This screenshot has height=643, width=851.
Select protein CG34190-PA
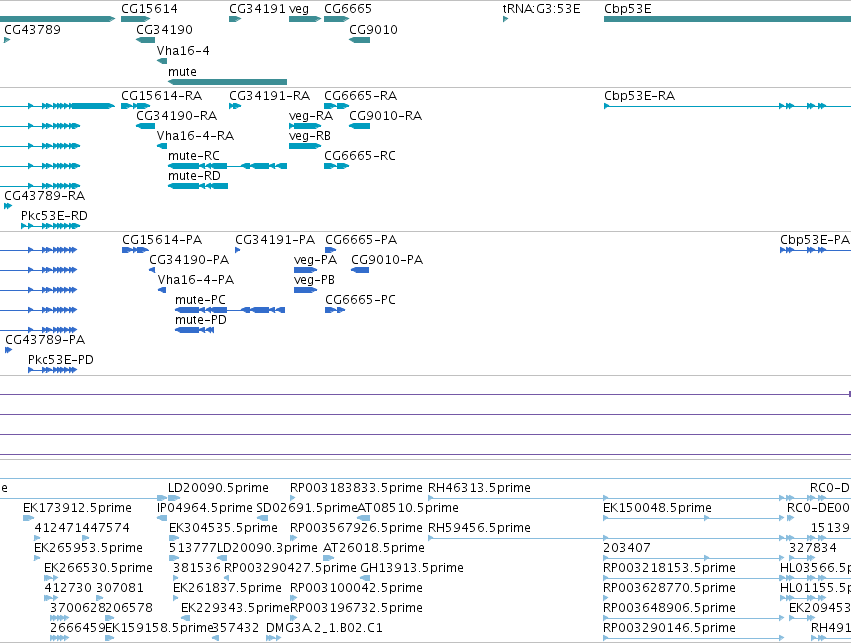[x=189, y=260]
